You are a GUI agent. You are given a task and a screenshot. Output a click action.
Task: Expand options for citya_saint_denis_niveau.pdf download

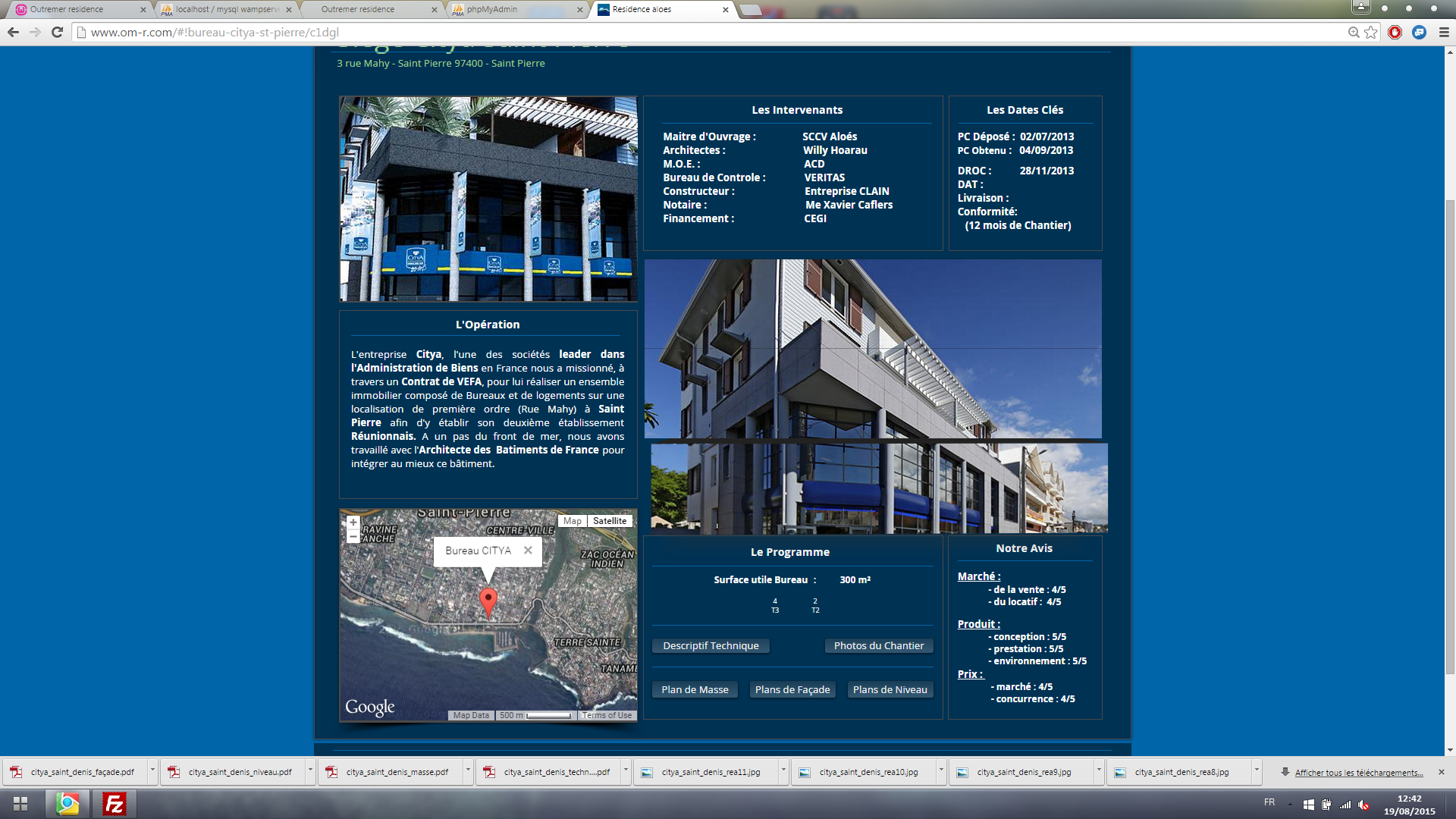coord(310,770)
